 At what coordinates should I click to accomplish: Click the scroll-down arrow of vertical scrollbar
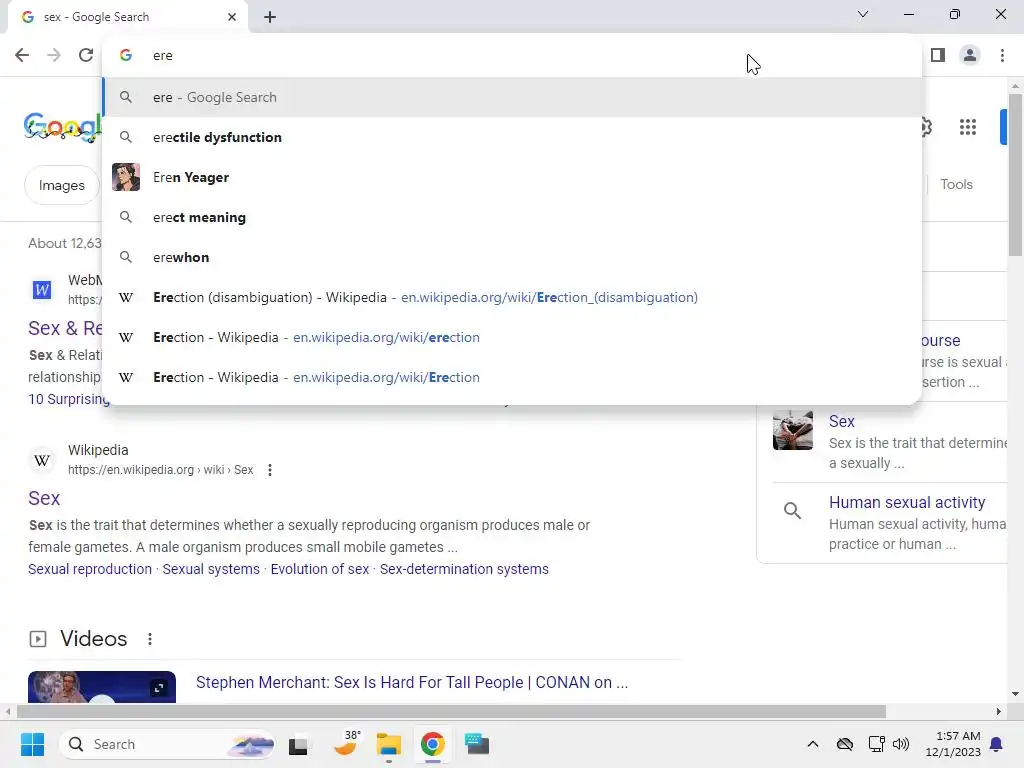pyautogui.click(x=1016, y=694)
